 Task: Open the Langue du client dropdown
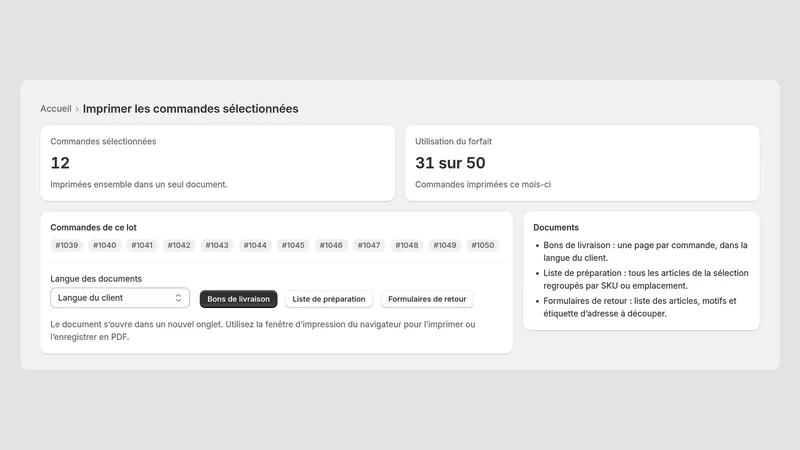(120, 298)
